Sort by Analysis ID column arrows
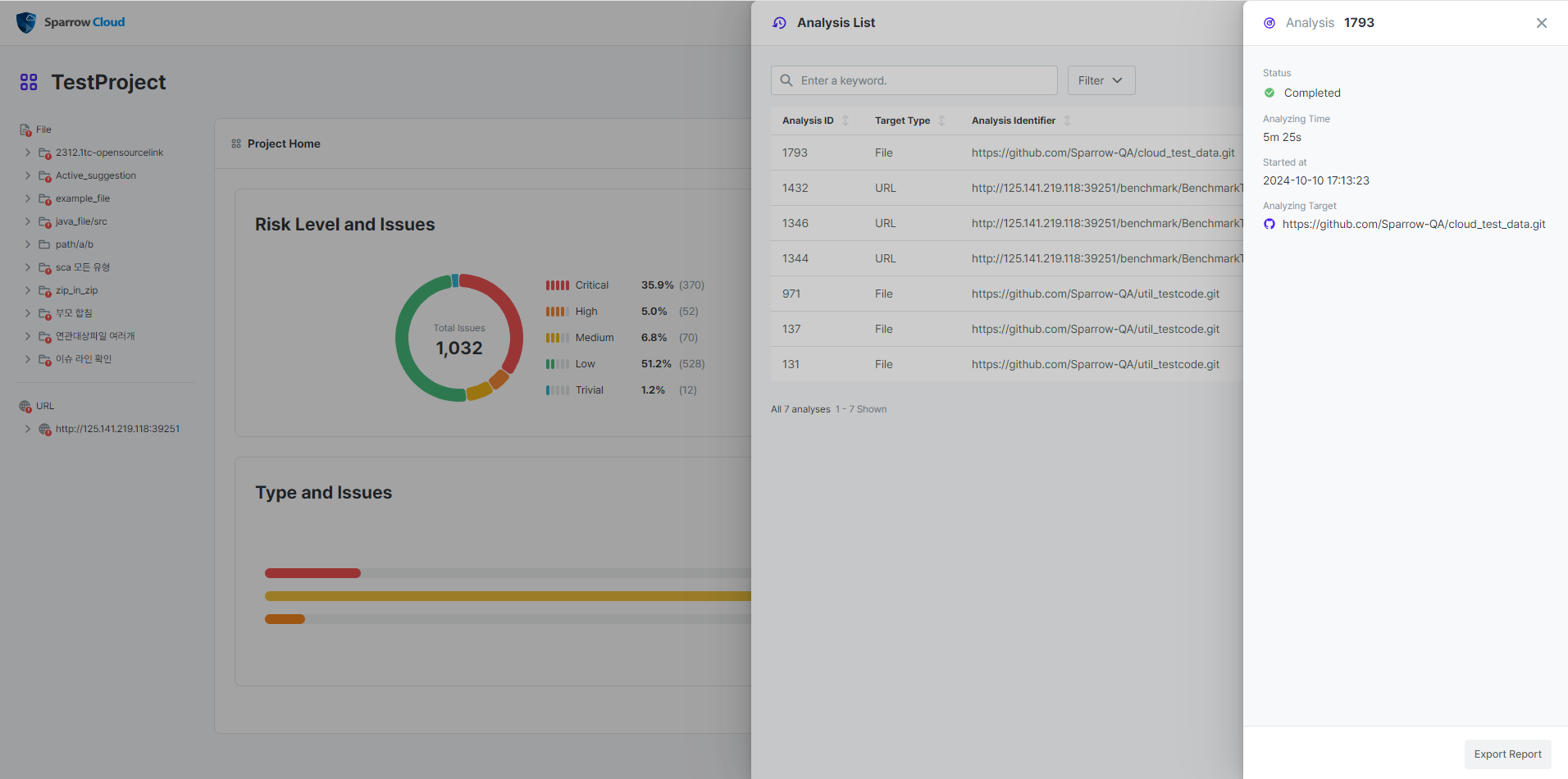The image size is (1568, 779). coord(846,121)
